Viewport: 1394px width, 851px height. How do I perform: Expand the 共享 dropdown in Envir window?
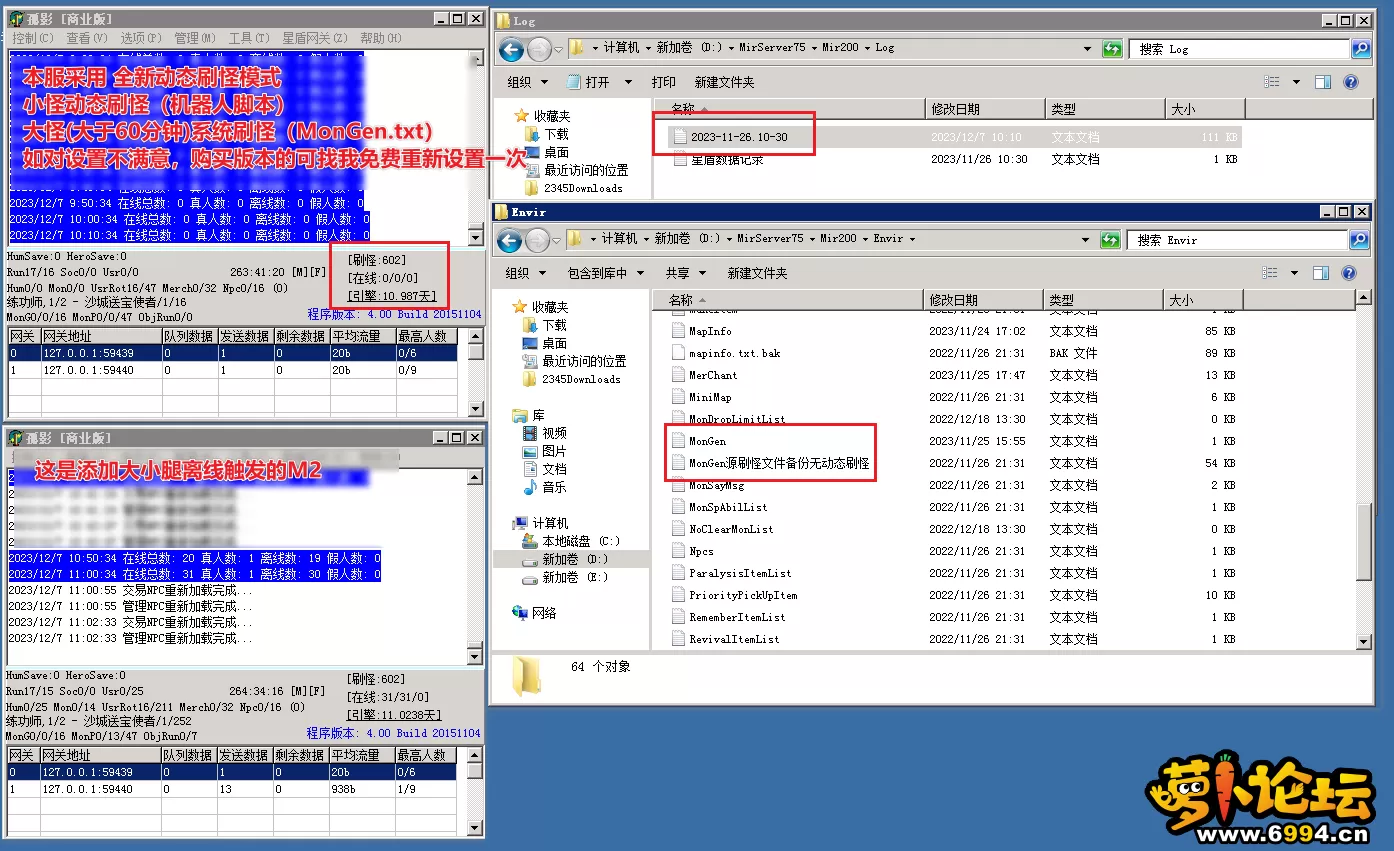point(685,273)
